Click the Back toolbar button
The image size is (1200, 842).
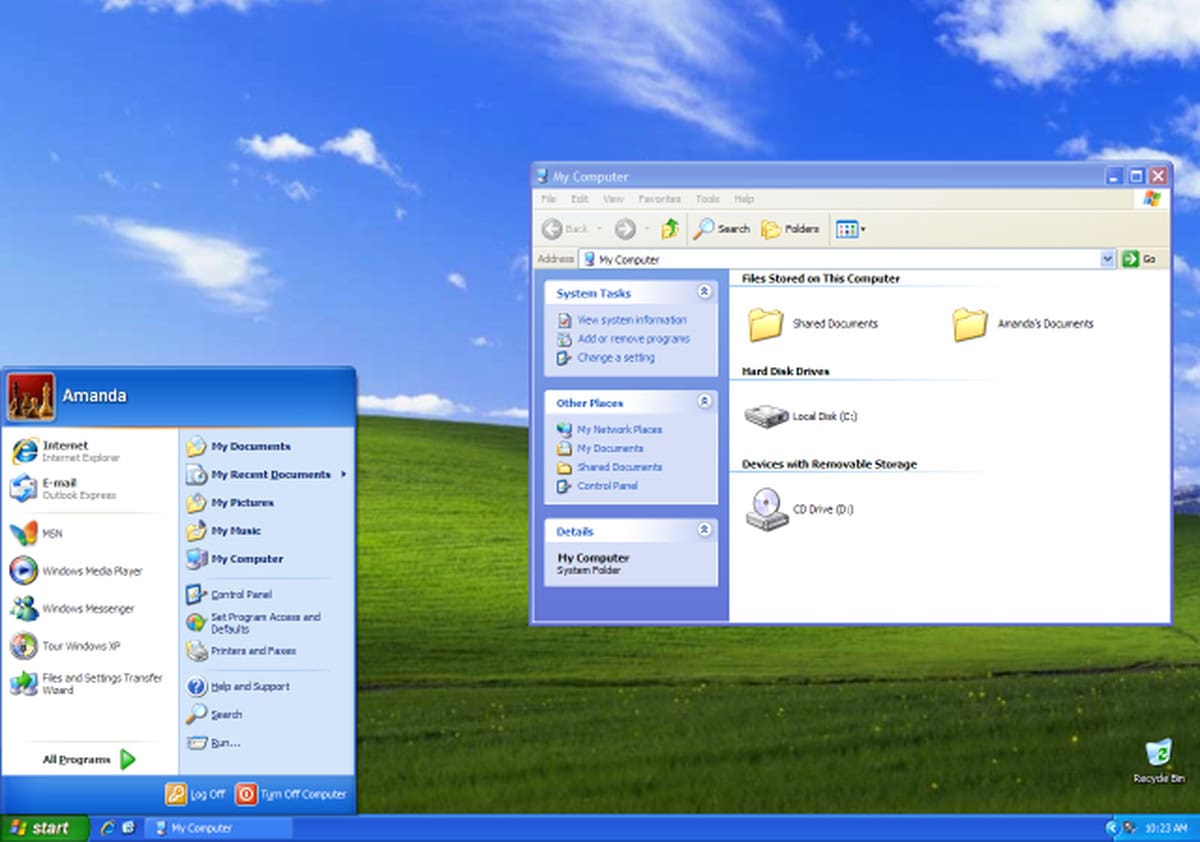(566, 229)
